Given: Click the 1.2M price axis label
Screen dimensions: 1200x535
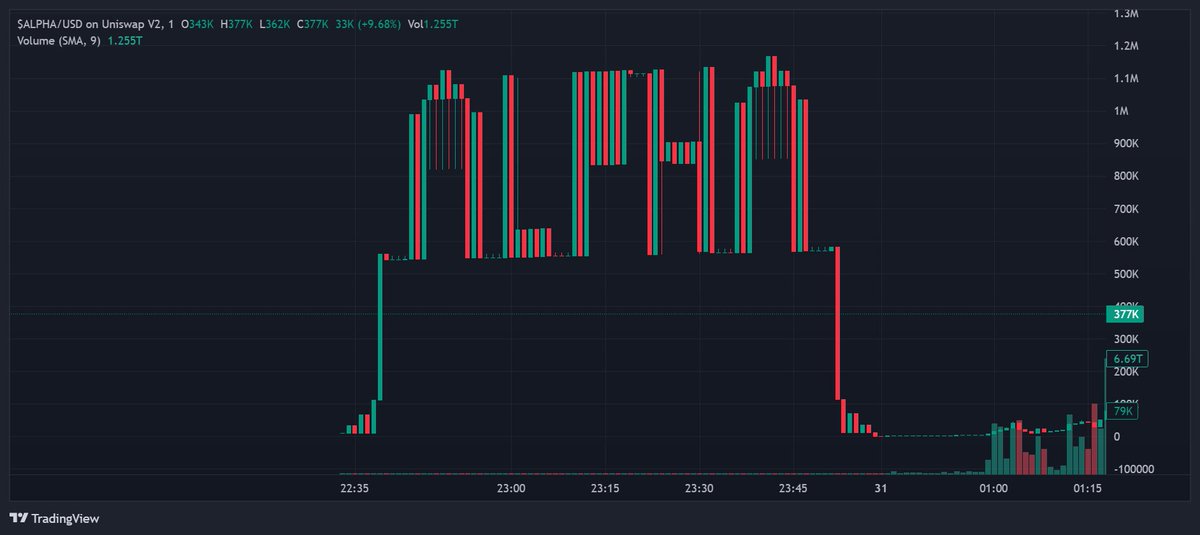Looking at the screenshot, I should 1125,46.
